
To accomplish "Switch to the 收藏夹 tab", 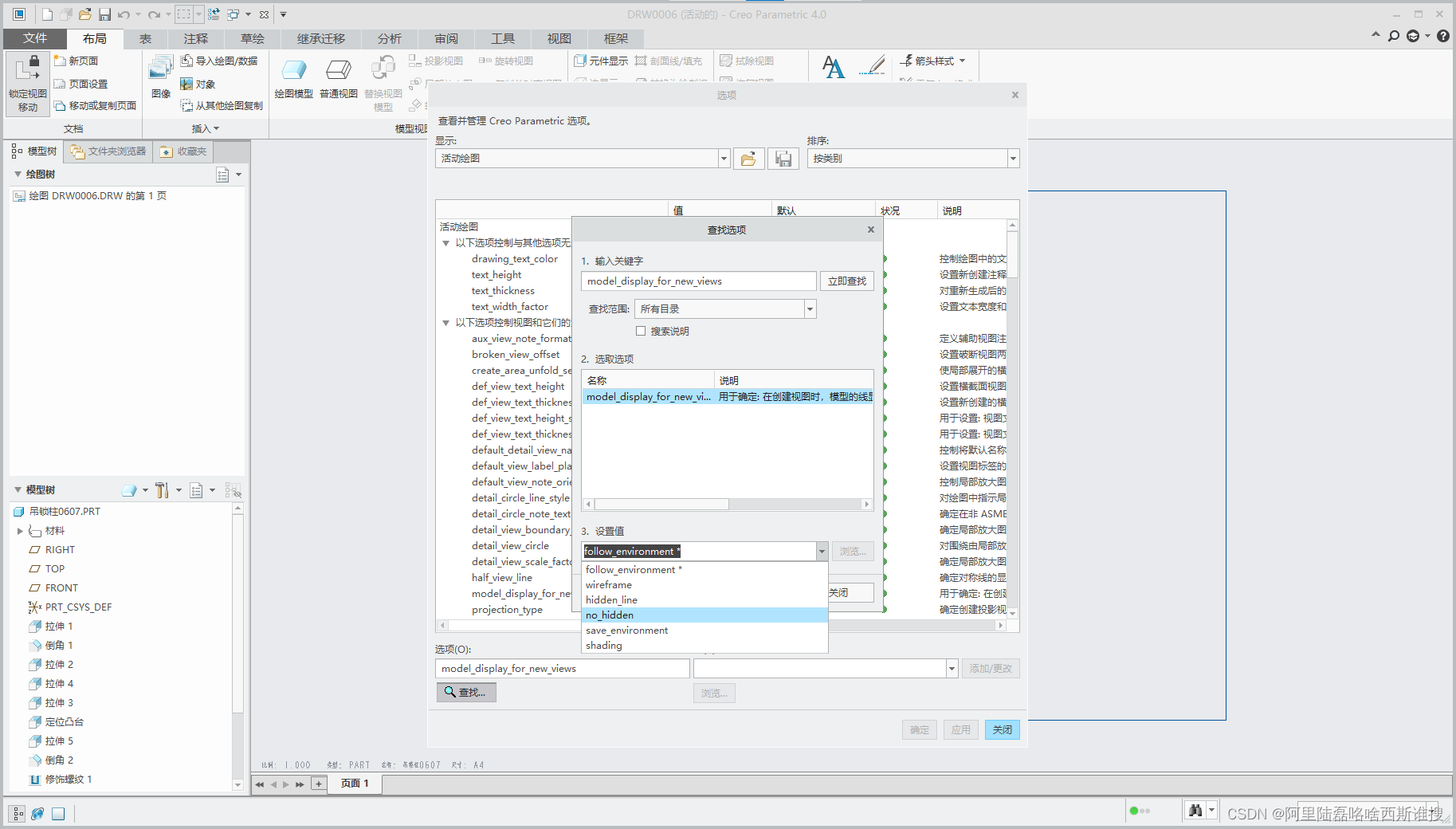I will (x=184, y=151).
